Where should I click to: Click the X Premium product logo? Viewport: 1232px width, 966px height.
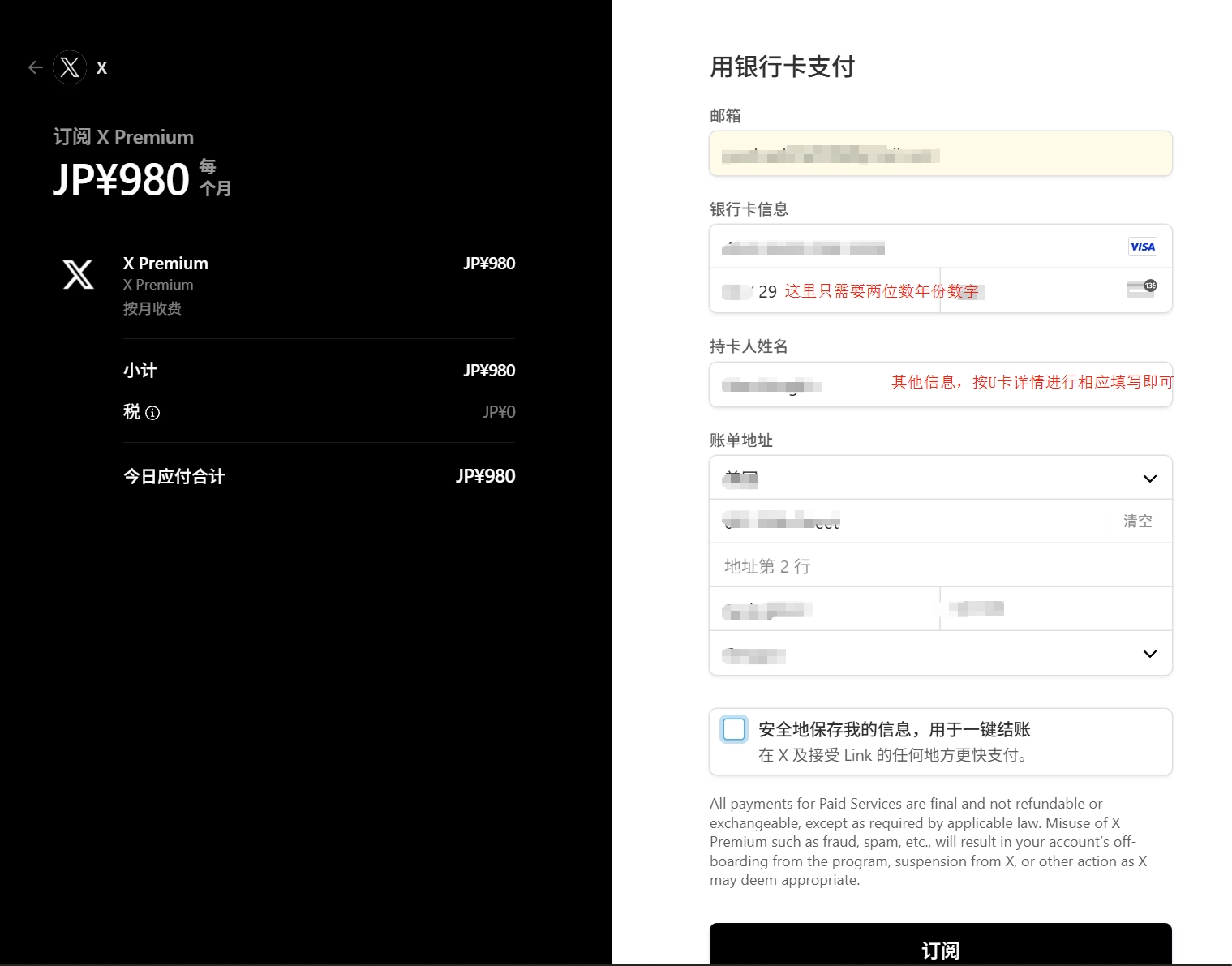(x=79, y=275)
